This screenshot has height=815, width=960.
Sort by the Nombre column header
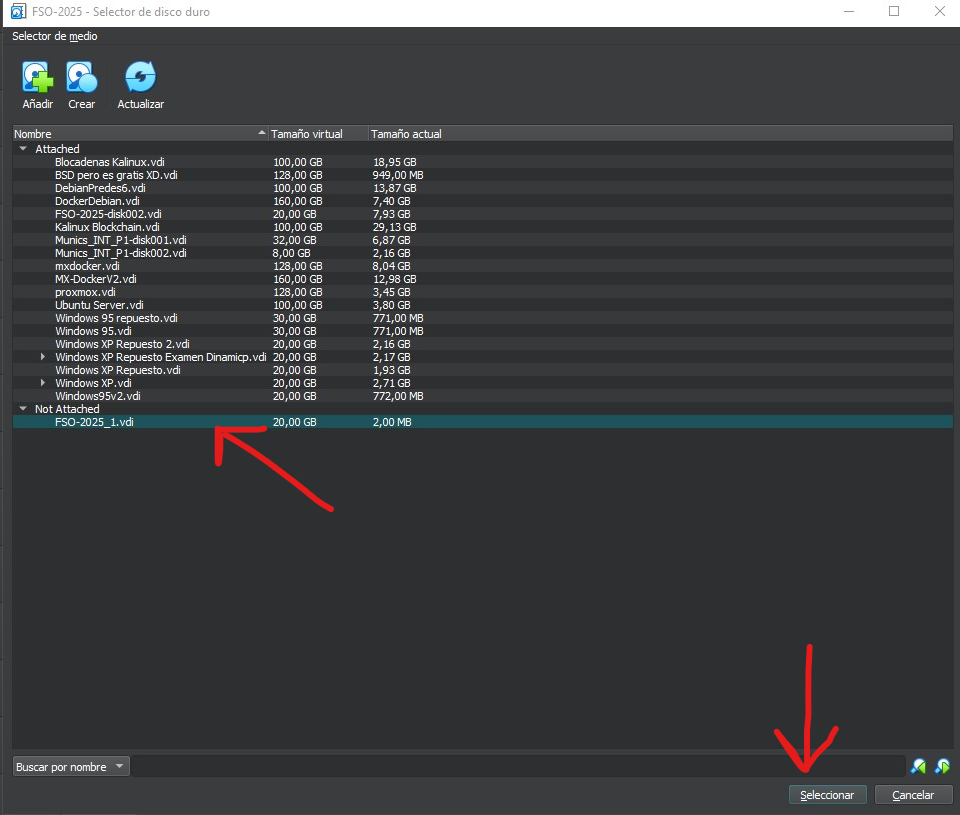[x=134, y=133]
